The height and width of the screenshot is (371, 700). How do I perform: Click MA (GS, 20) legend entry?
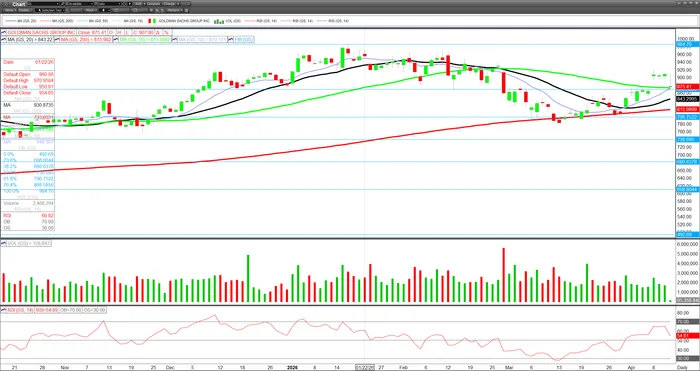click(x=21, y=21)
